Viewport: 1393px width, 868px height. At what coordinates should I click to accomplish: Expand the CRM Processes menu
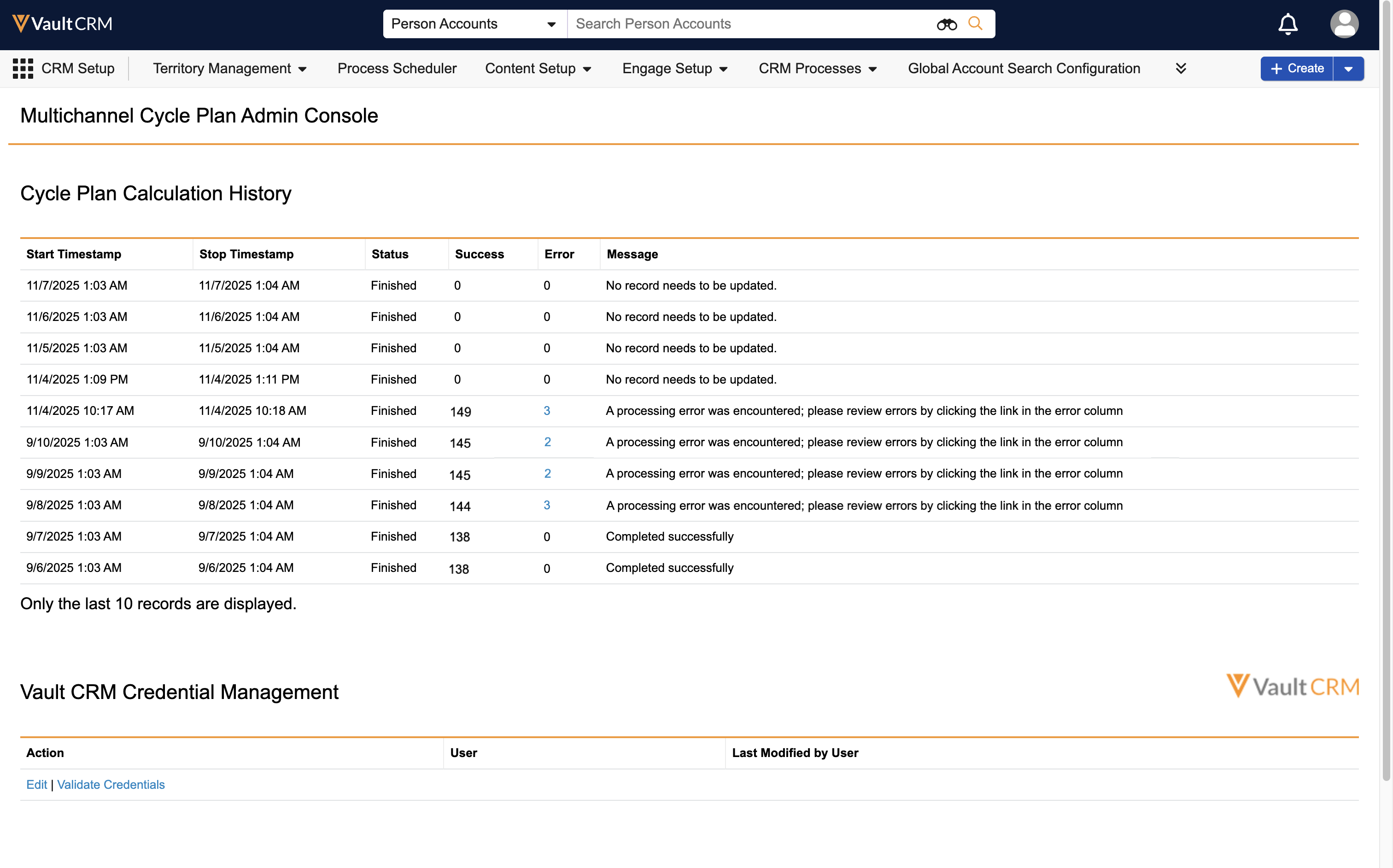point(818,68)
